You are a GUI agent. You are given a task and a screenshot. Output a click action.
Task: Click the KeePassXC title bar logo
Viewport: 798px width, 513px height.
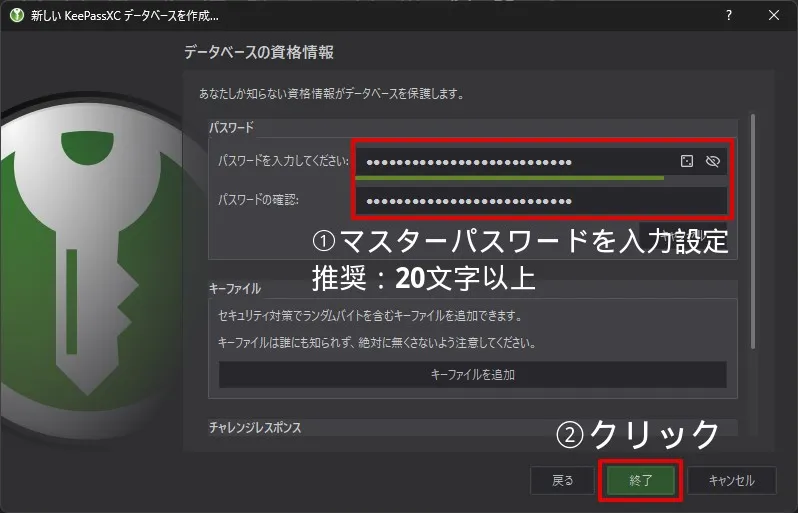tap(17, 15)
